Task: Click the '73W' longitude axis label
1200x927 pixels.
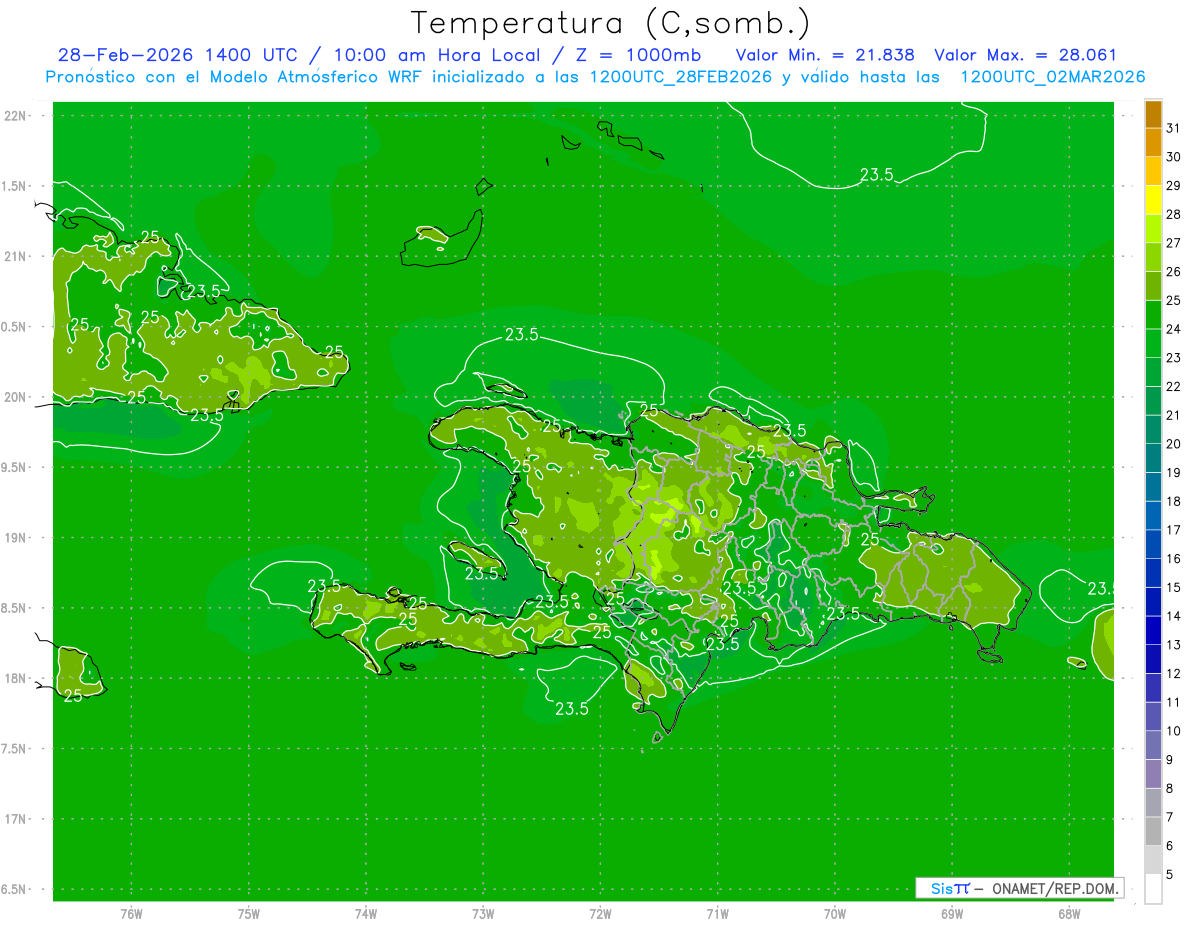Action: 483,913
